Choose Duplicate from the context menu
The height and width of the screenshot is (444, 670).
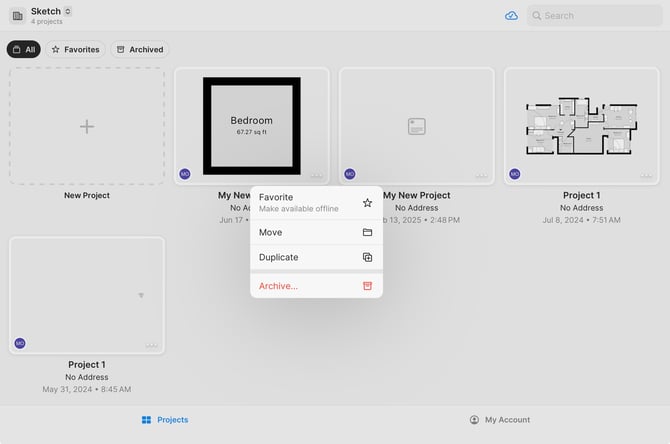(x=316, y=257)
